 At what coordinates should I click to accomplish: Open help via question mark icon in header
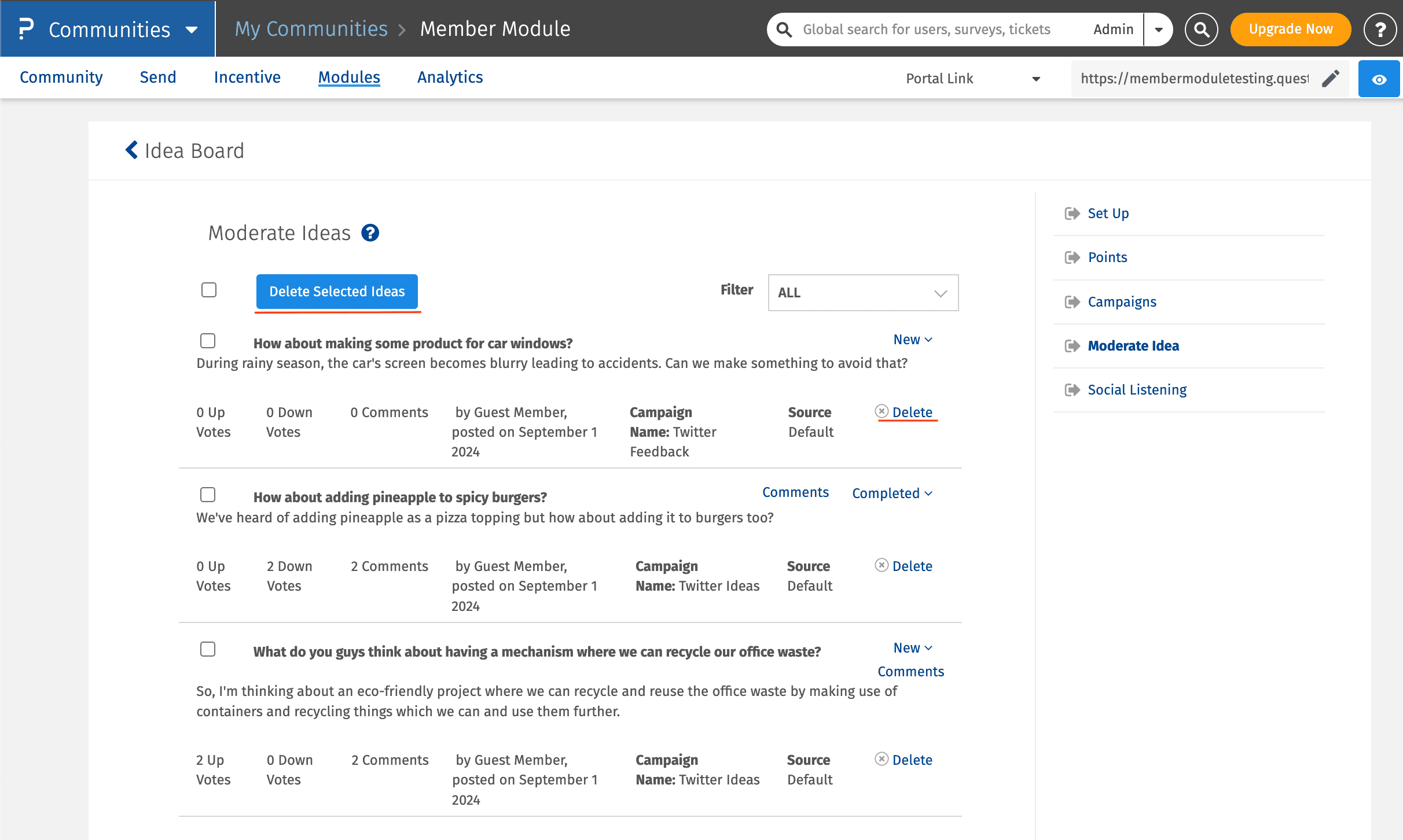click(x=1379, y=30)
